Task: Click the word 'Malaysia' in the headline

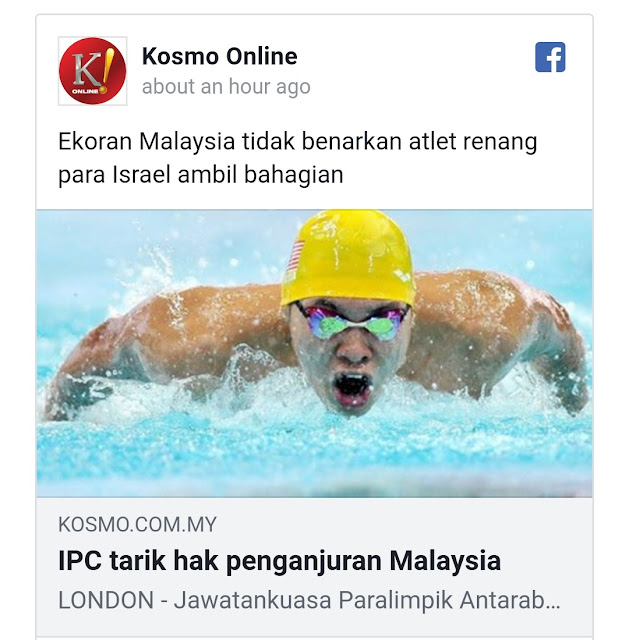Action: [x=445, y=561]
